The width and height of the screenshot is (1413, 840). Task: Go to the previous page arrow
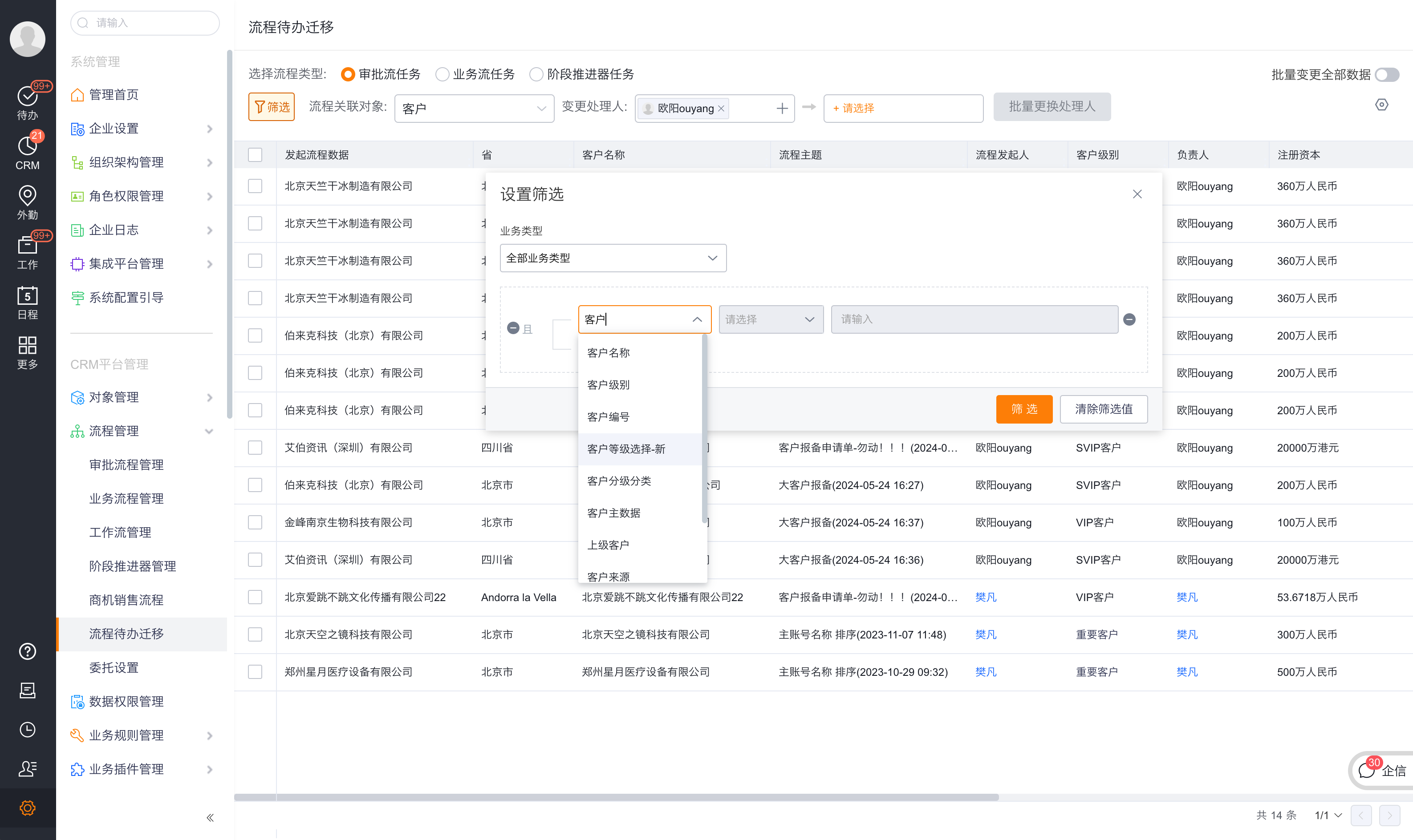click(x=1361, y=815)
